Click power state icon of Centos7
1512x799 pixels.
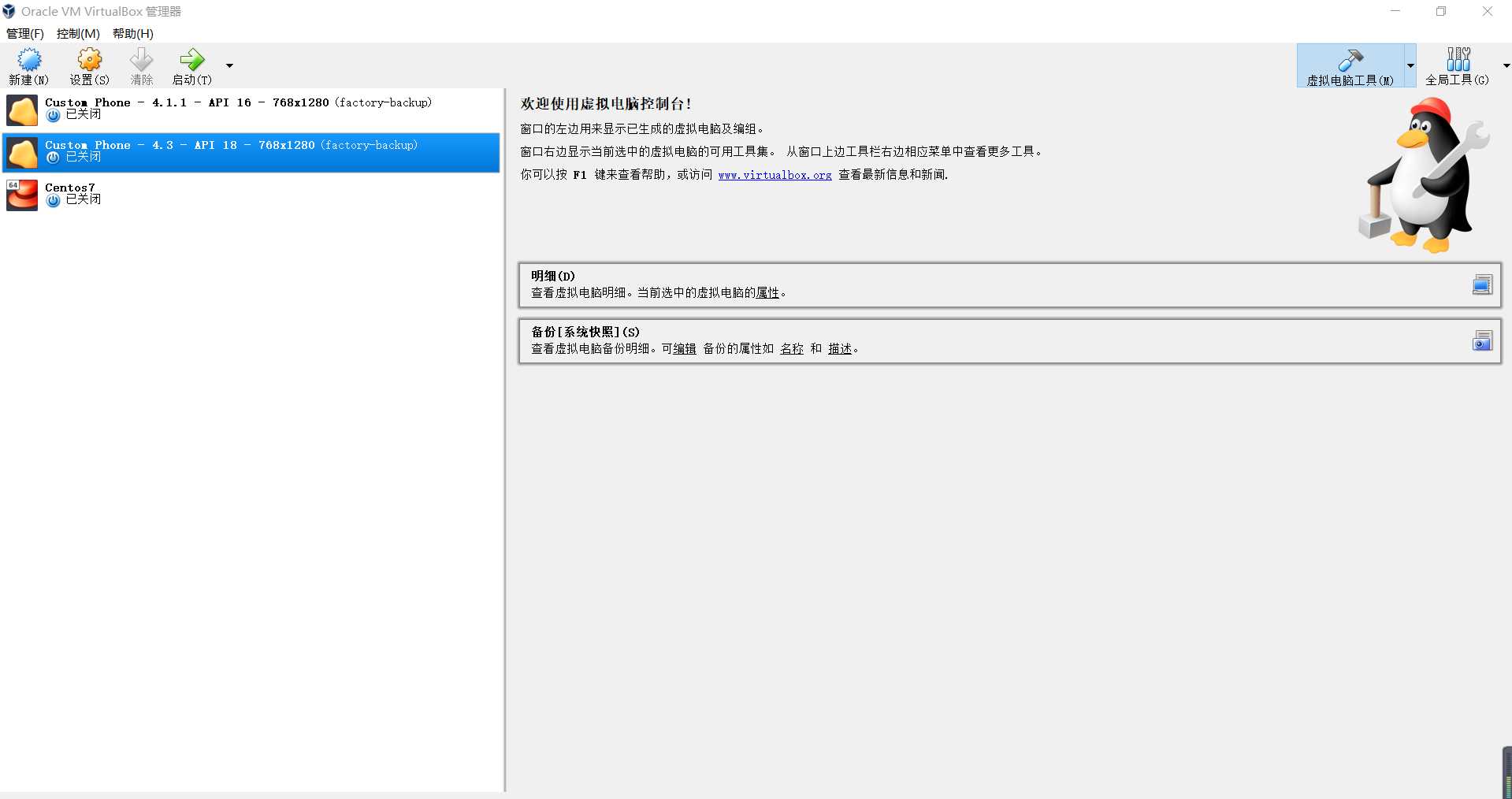tap(54, 201)
